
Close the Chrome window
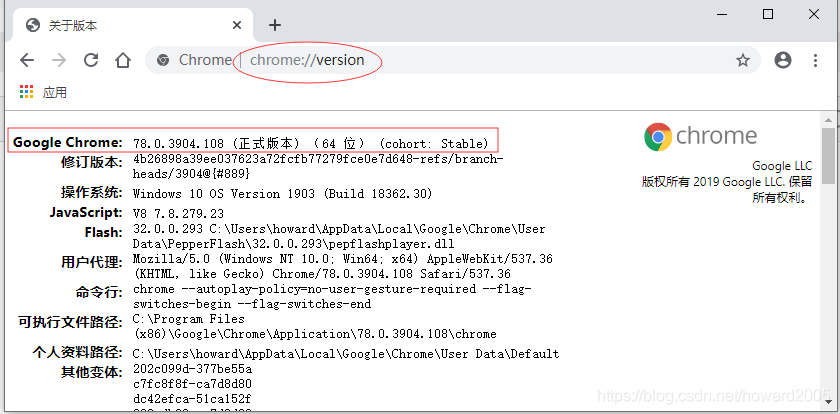tap(814, 14)
